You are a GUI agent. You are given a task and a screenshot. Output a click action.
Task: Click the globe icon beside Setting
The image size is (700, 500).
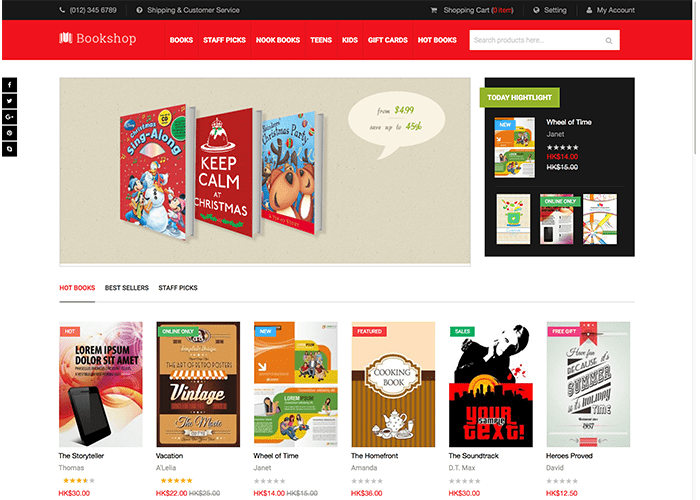click(x=536, y=10)
